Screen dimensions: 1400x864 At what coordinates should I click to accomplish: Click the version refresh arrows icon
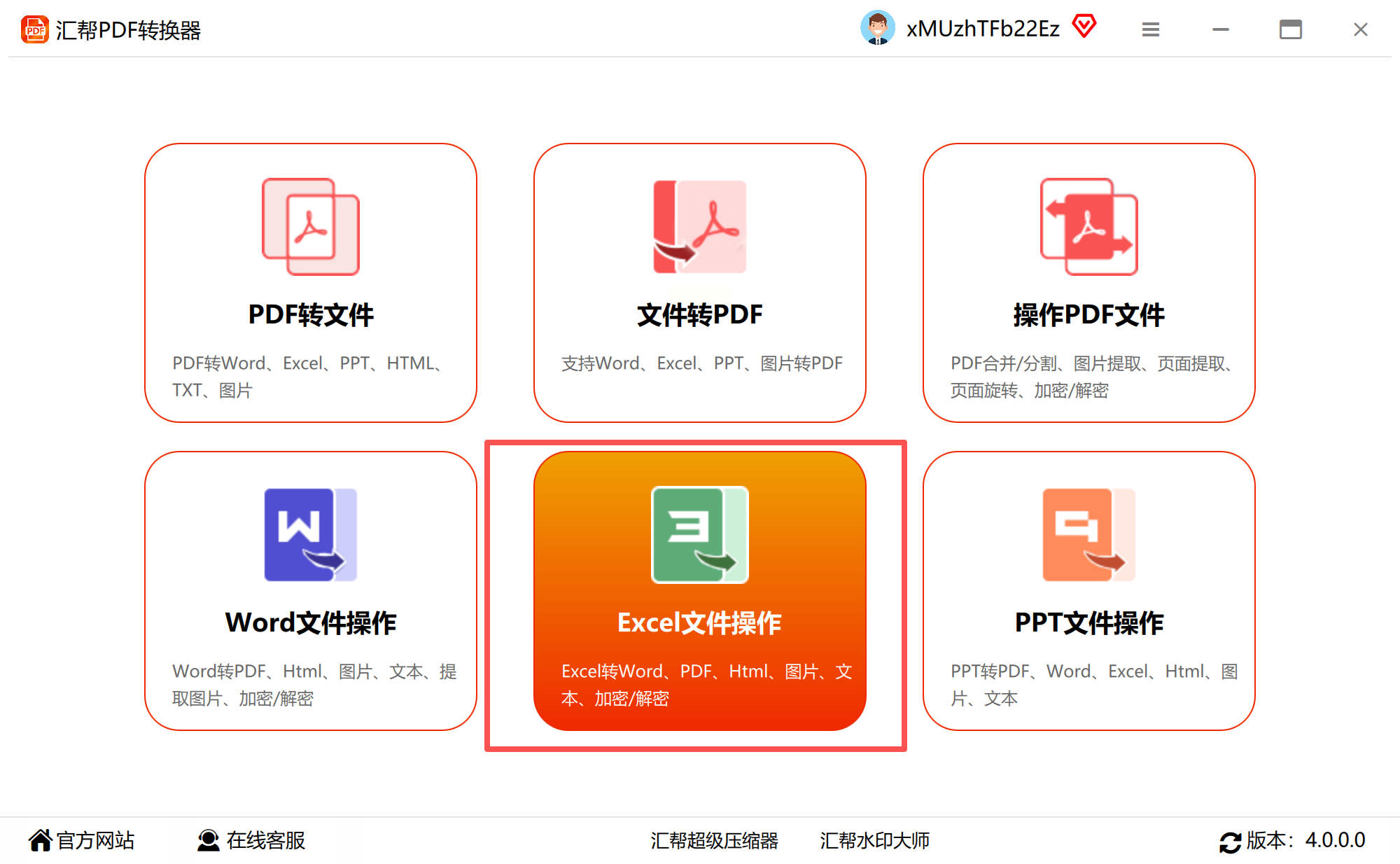(1229, 841)
